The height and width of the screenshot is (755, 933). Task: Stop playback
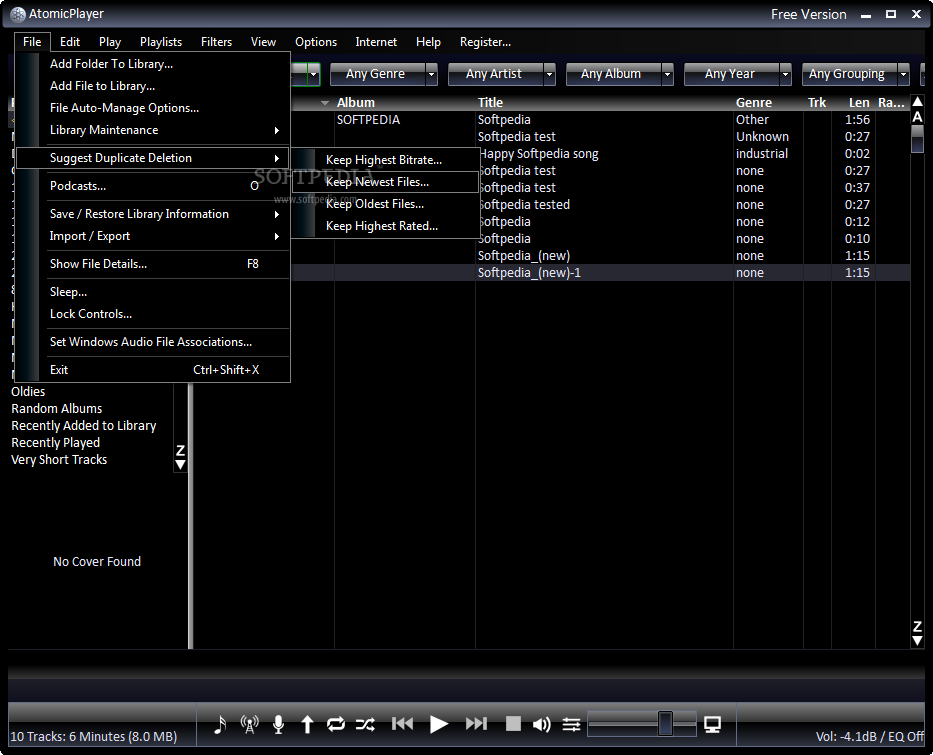click(513, 724)
